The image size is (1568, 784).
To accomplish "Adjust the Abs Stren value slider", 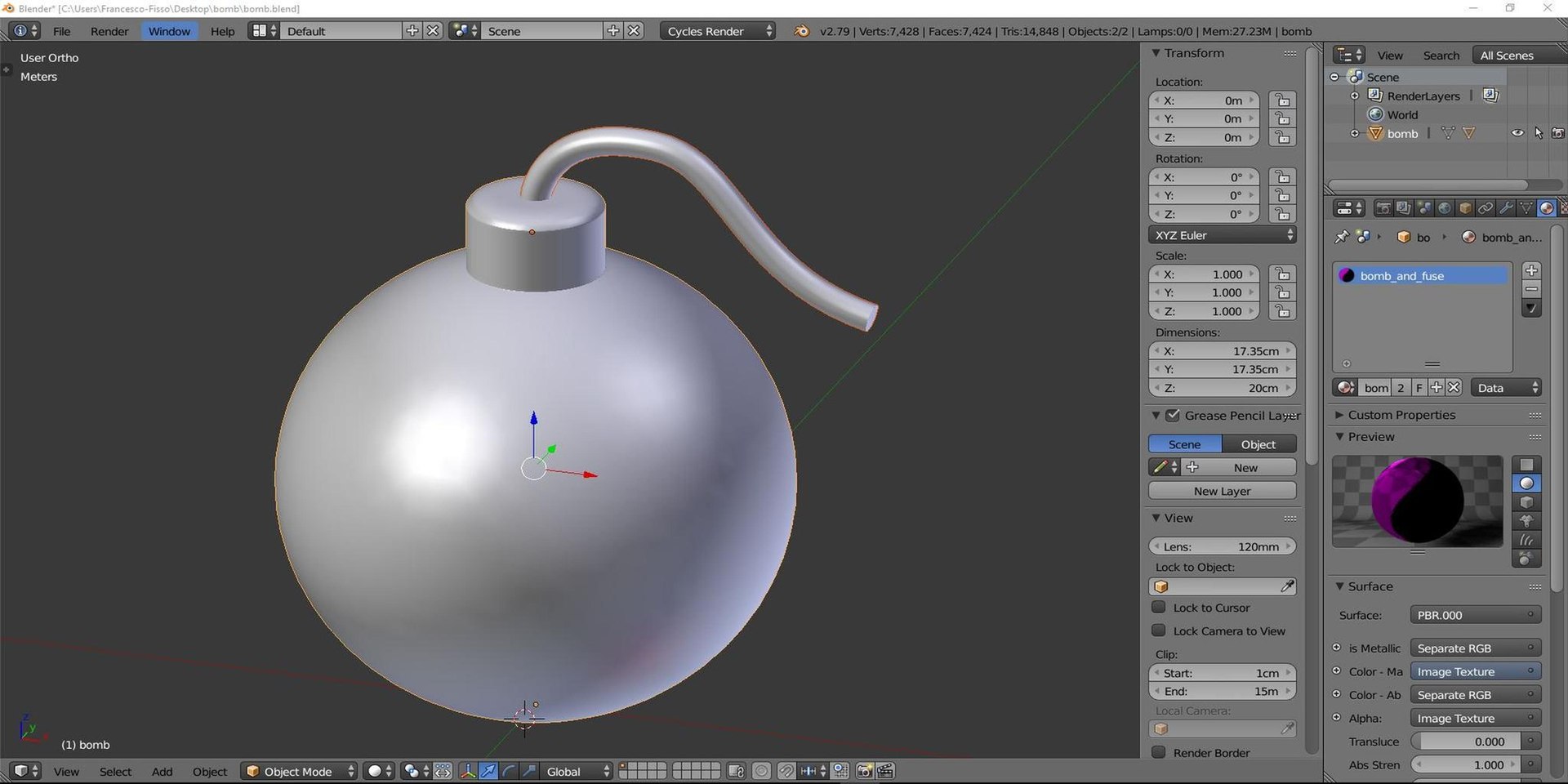I will (1466, 764).
